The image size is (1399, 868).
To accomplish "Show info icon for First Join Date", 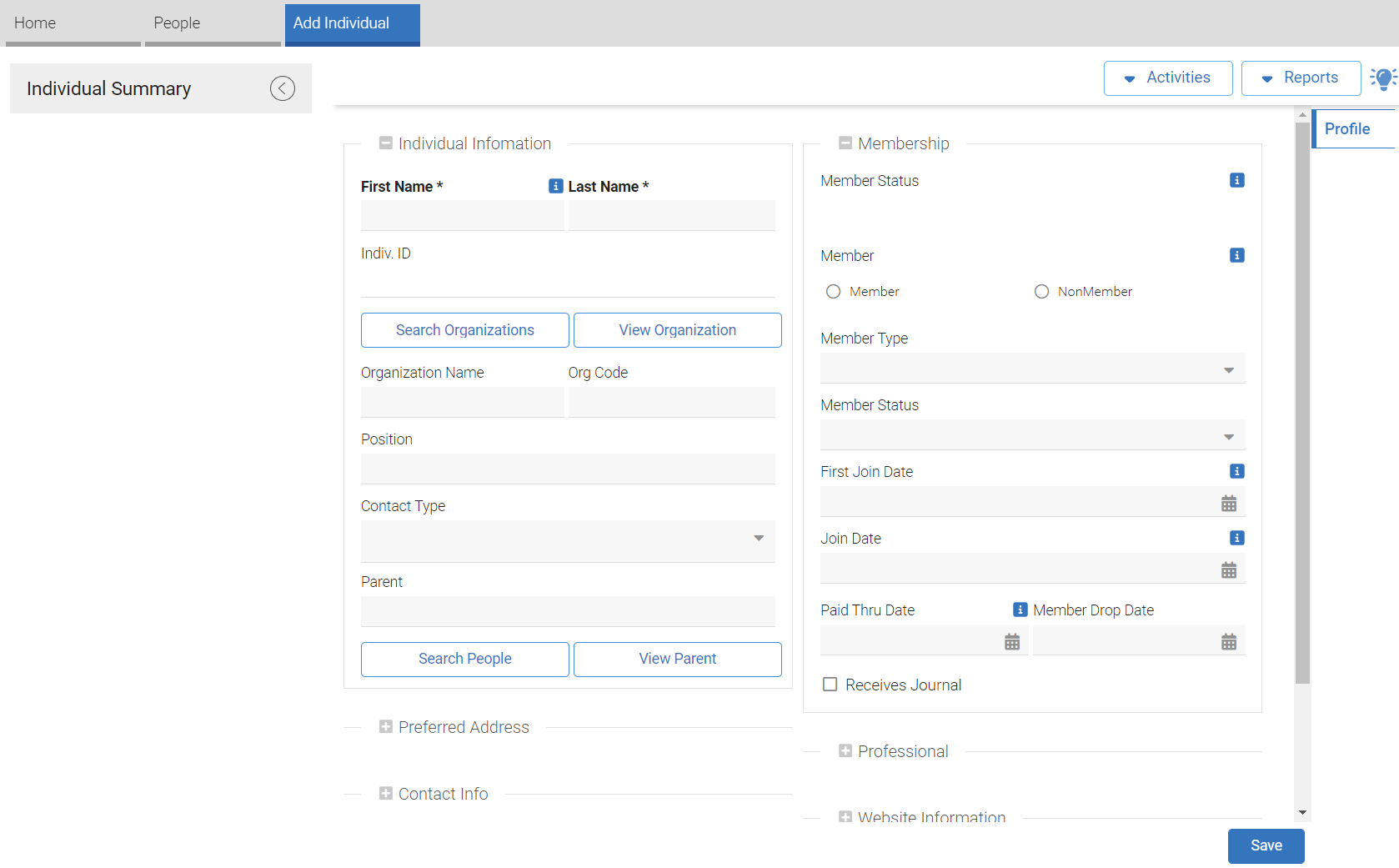I will click(x=1237, y=471).
